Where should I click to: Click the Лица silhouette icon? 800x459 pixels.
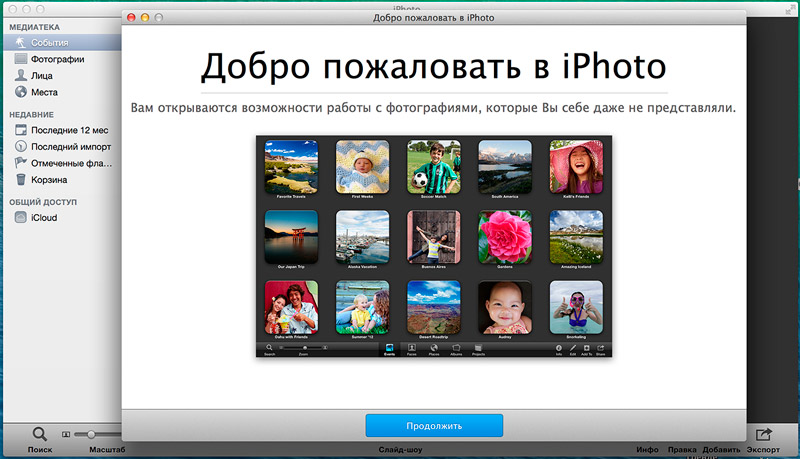coord(20,75)
